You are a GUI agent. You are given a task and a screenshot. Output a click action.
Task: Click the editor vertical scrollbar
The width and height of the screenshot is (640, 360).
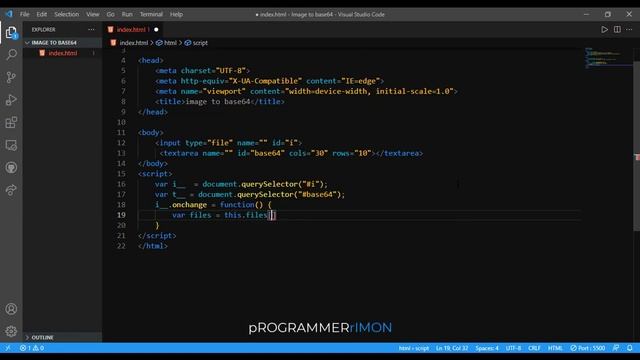coord(636,146)
